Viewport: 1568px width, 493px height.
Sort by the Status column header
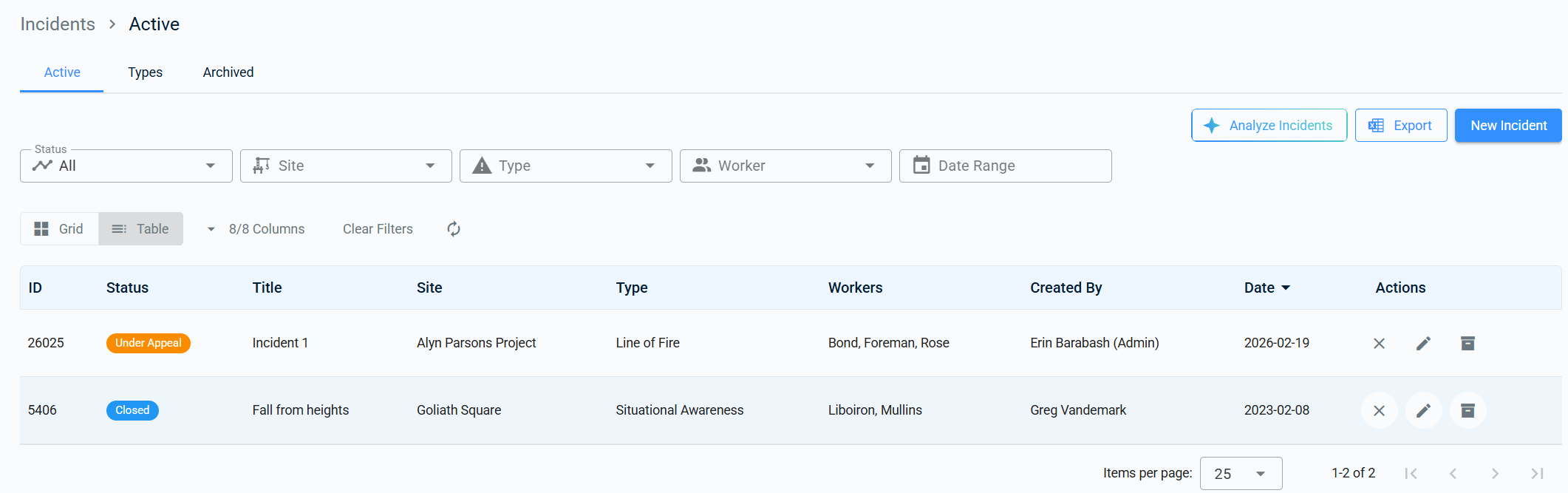click(127, 288)
